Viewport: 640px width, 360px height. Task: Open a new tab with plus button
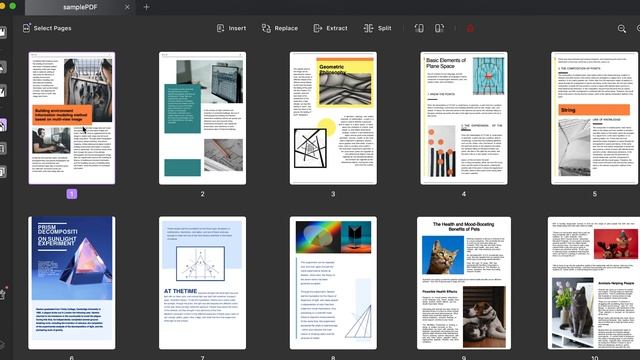click(147, 7)
